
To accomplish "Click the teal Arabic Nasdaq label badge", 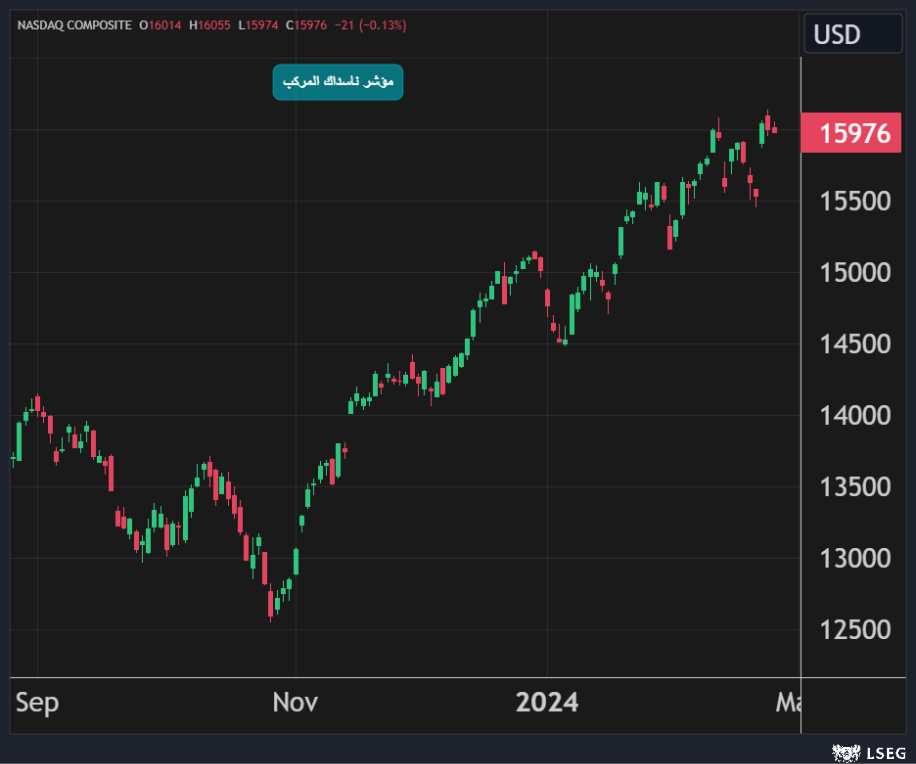I will (x=338, y=82).
